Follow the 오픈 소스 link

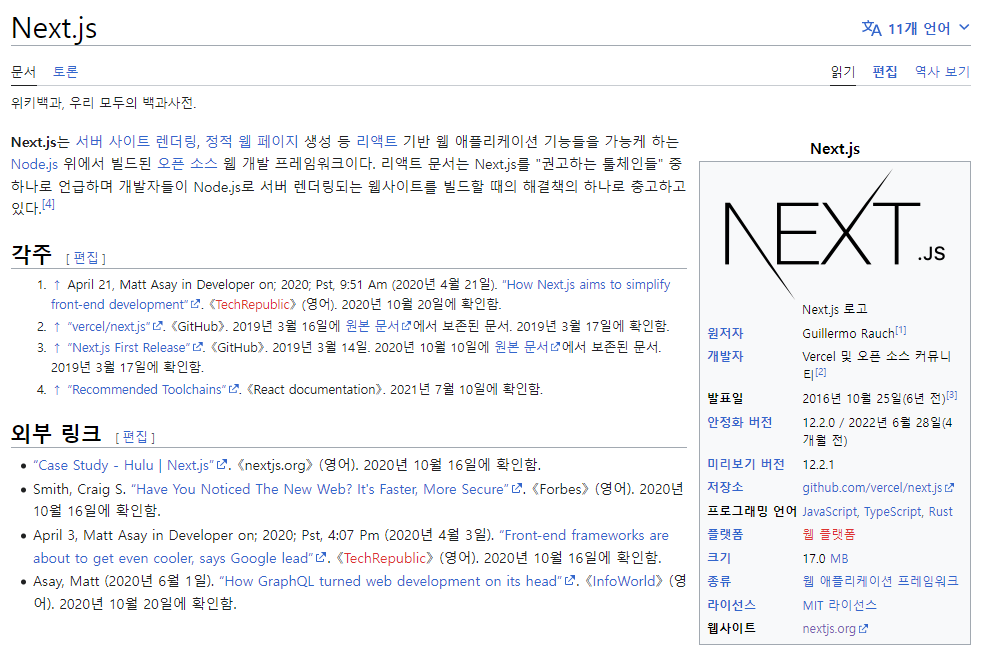187,164
